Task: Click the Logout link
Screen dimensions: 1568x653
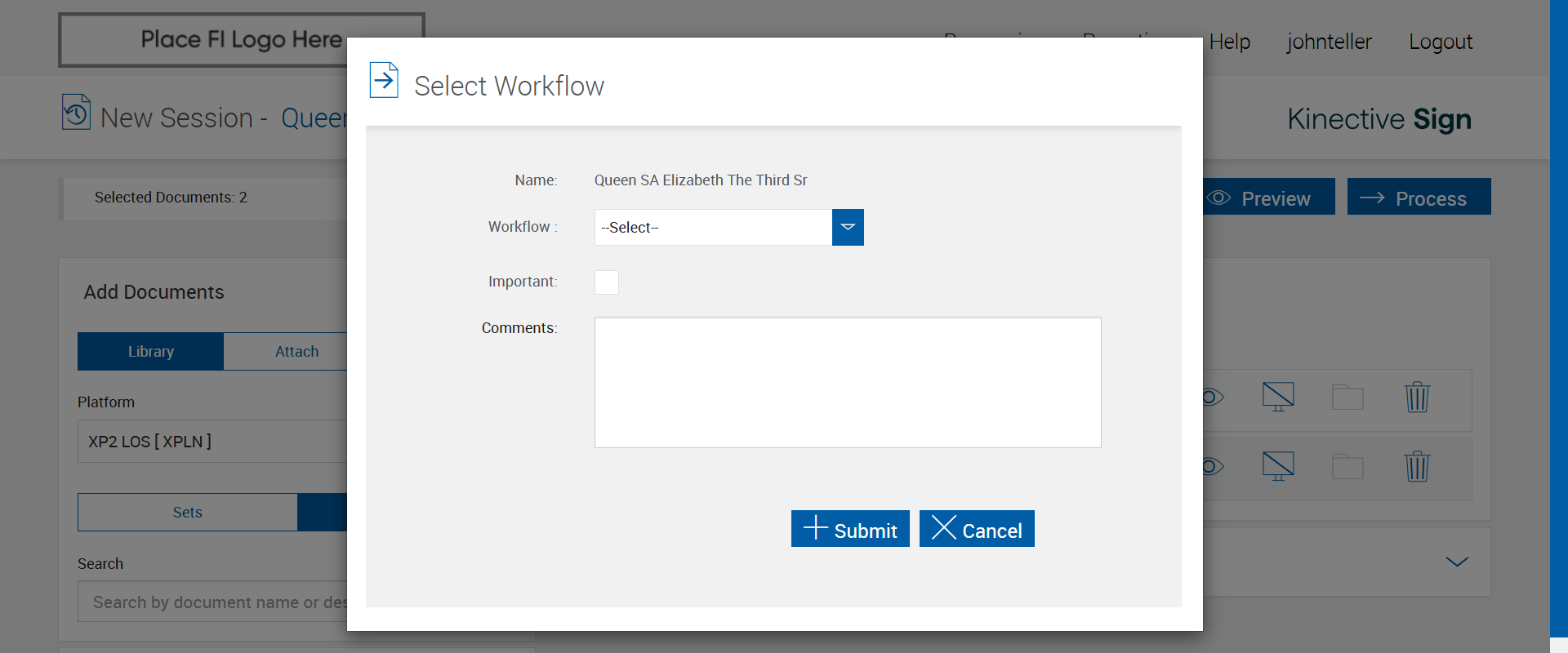Action: 1440,42
